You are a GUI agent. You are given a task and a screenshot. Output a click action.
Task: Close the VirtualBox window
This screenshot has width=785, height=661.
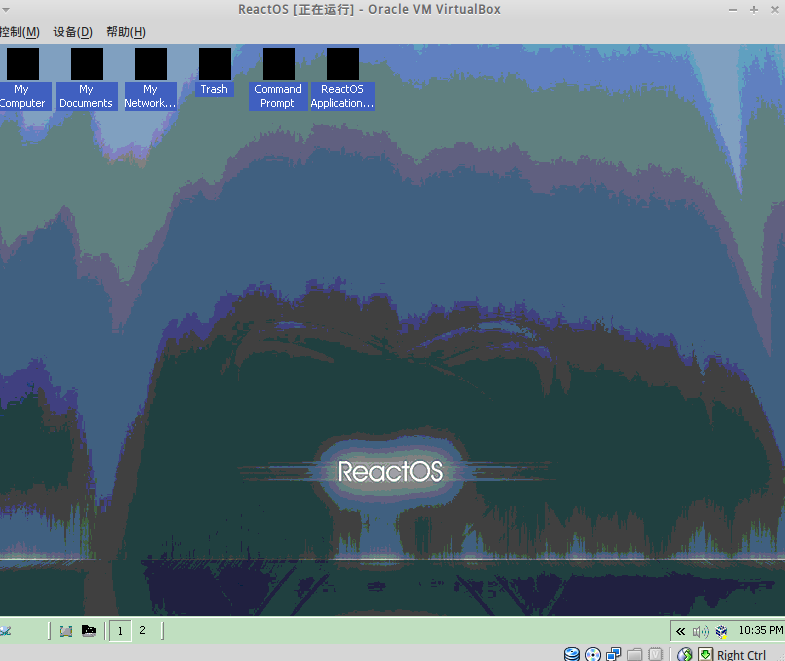coord(774,10)
